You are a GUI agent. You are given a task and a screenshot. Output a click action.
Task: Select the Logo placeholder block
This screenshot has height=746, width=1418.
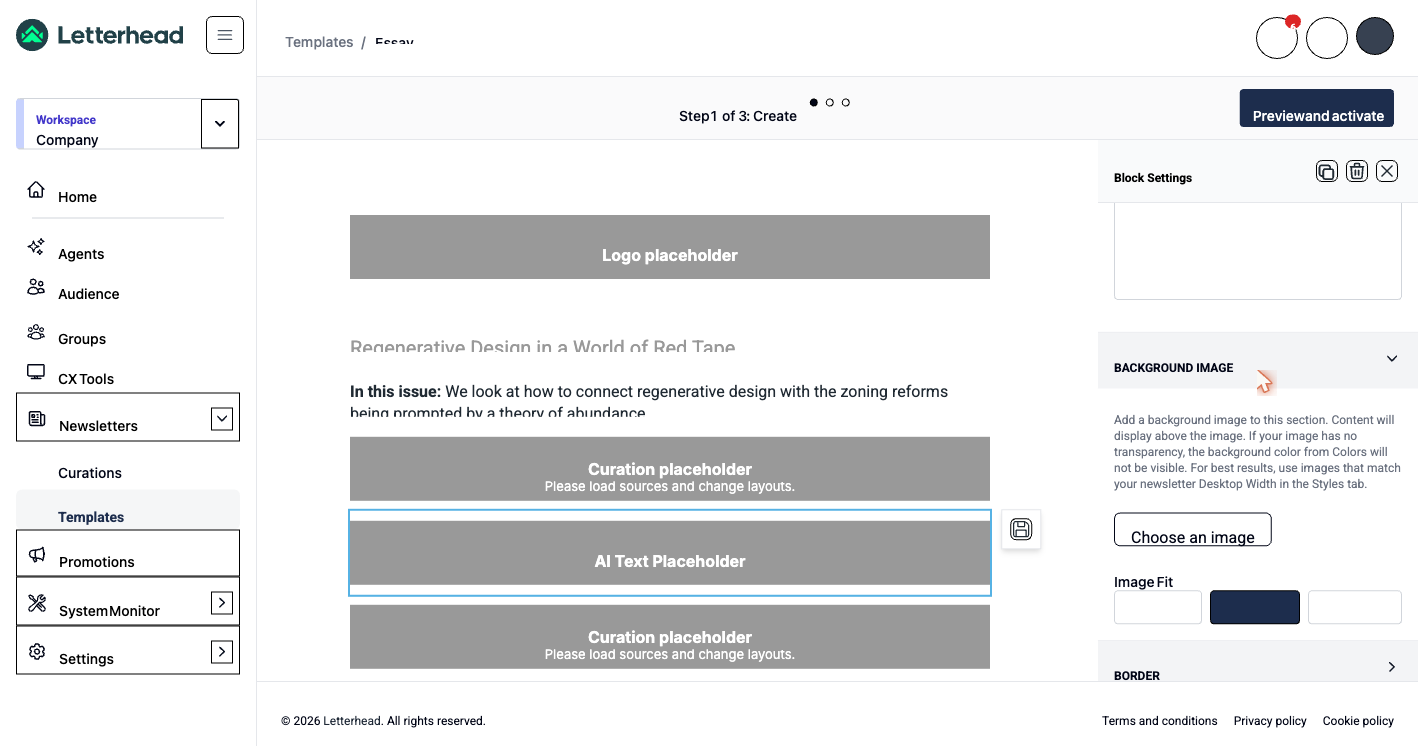(670, 247)
